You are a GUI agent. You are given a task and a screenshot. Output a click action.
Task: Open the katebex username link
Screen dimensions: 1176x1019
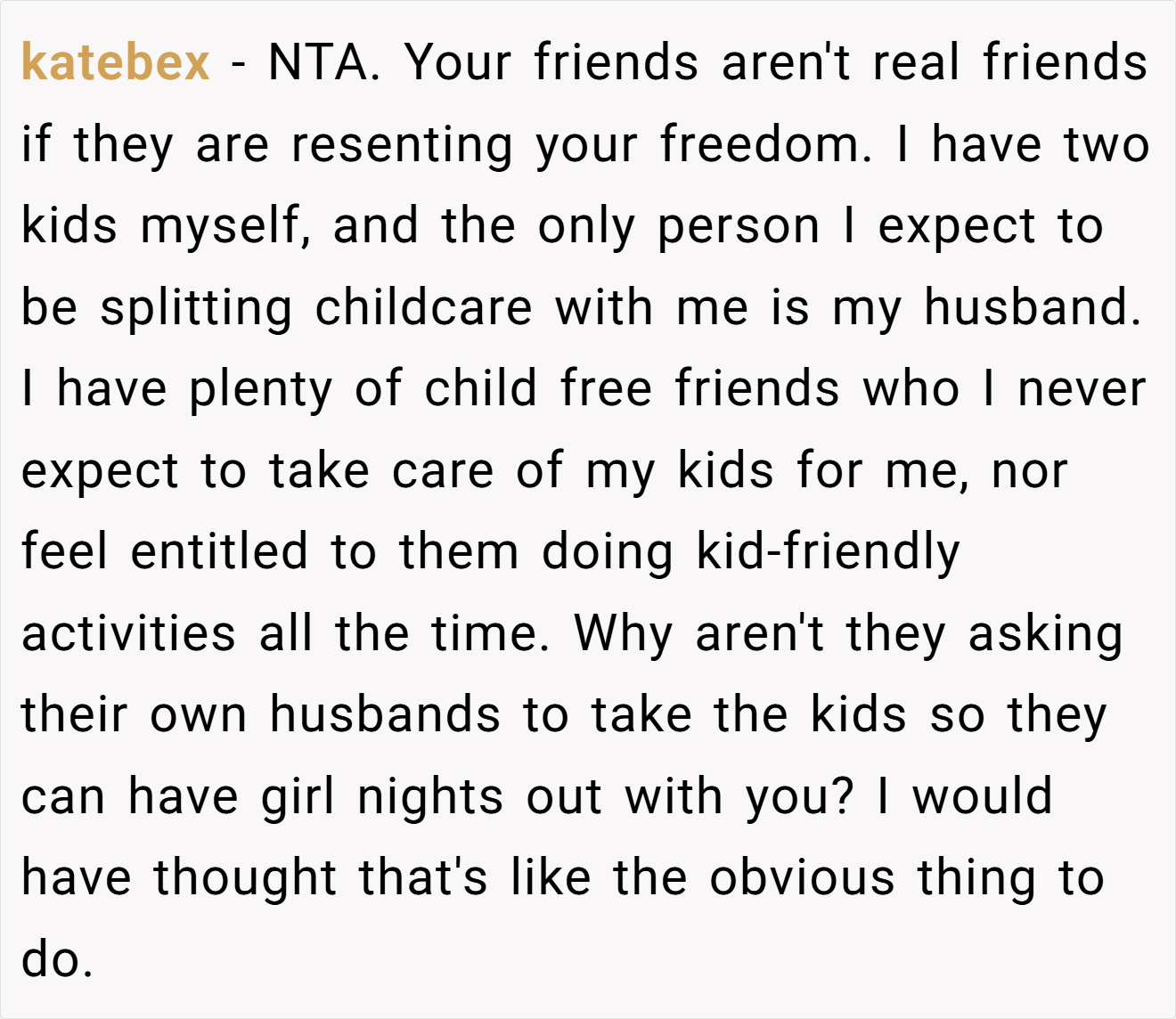pyautogui.click(x=116, y=62)
